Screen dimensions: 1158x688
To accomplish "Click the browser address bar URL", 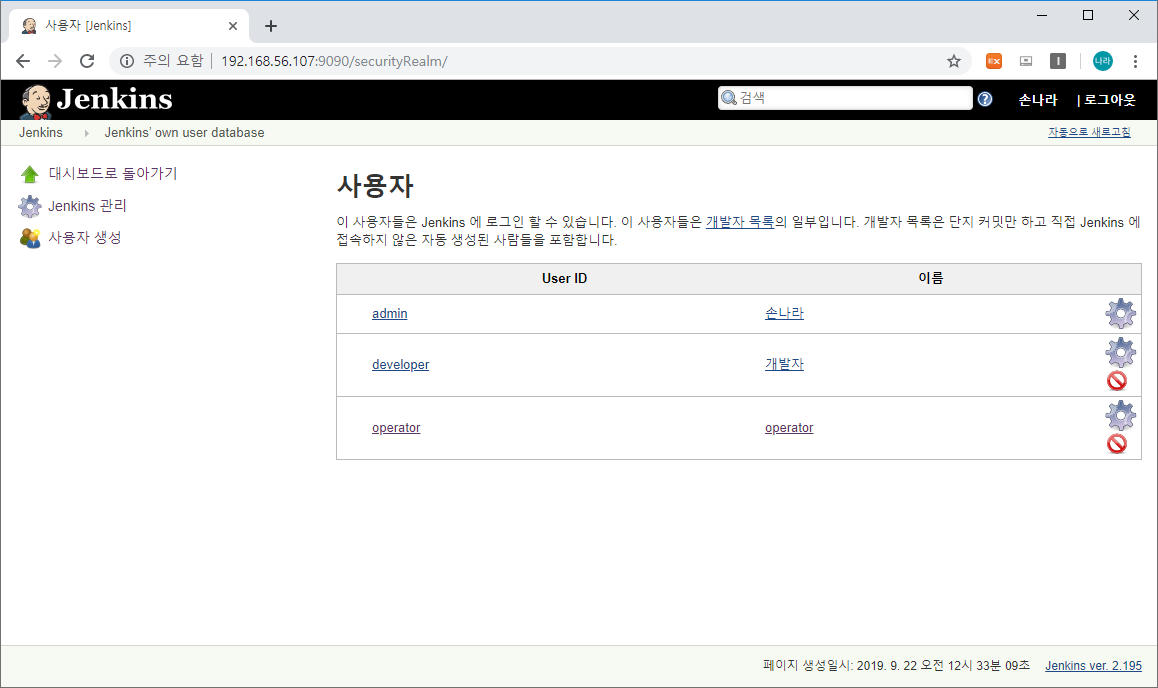I will coord(334,61).
